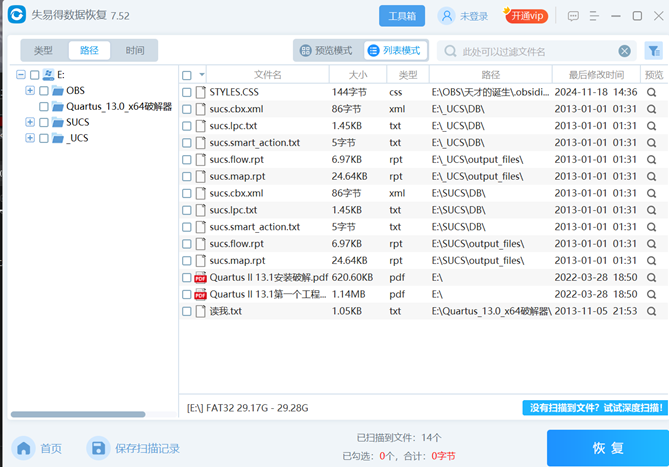Check the 读我.txt file checkbox

pos(186,311)
